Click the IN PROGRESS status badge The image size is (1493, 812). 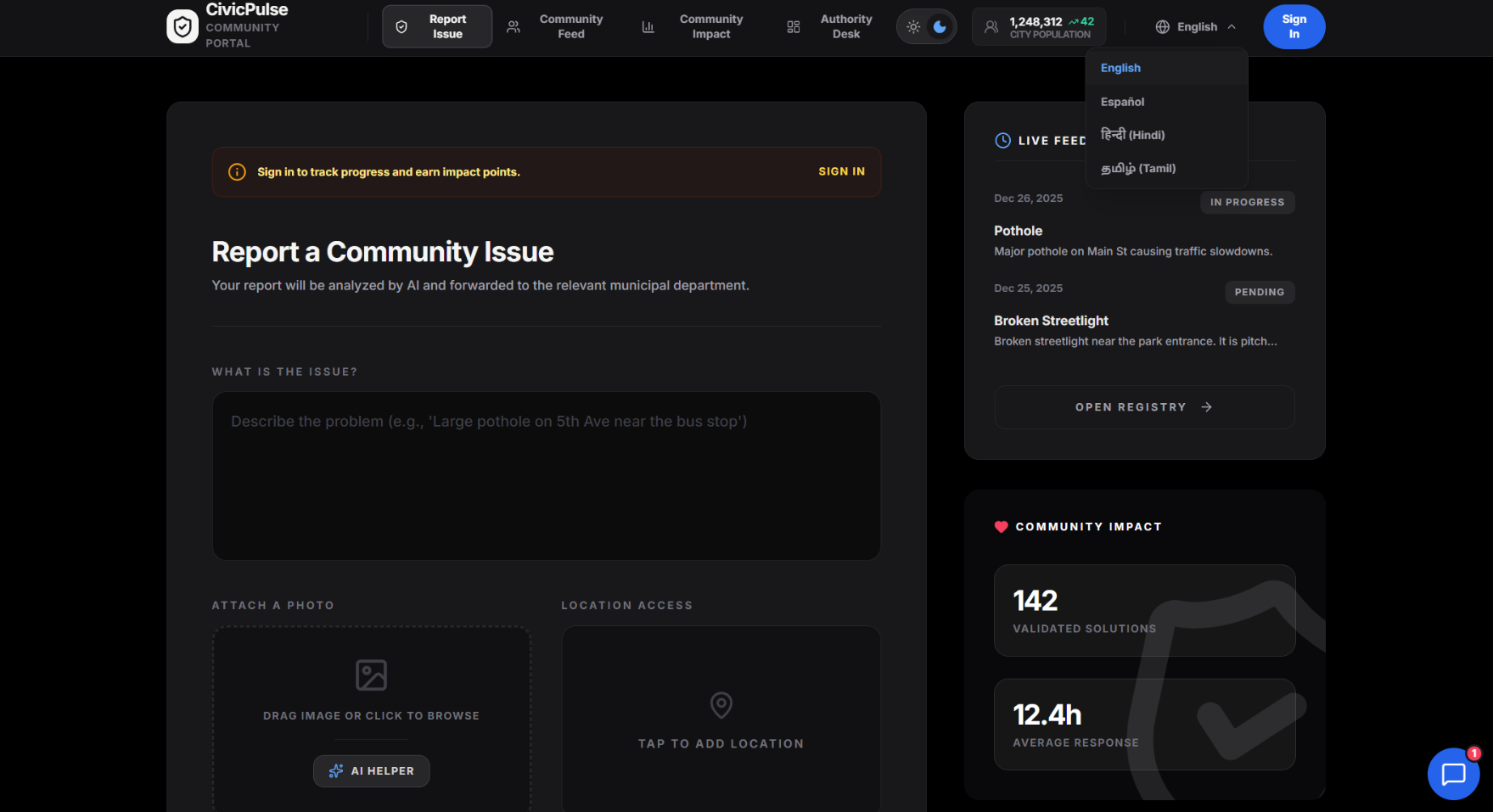pyautogui.click(x=1247, y=202)
